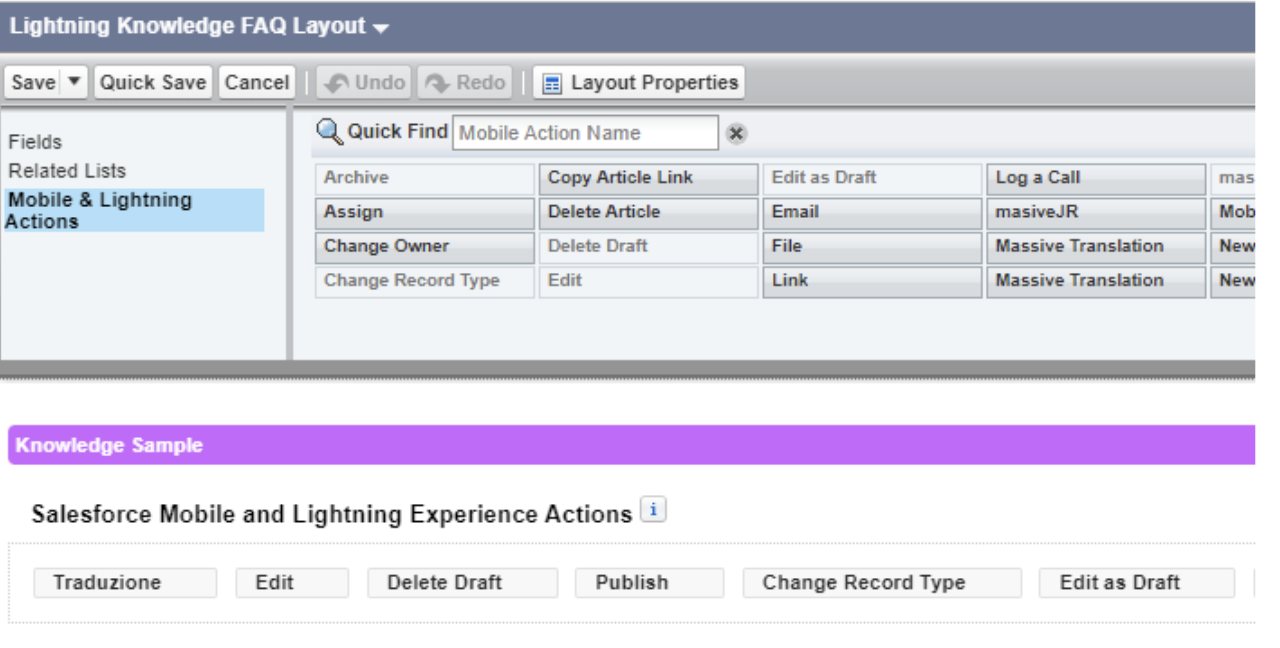Screen dimensions: 1280x648
Task: Select the masiveJR palette action
Action: (x=1097, y=213)
